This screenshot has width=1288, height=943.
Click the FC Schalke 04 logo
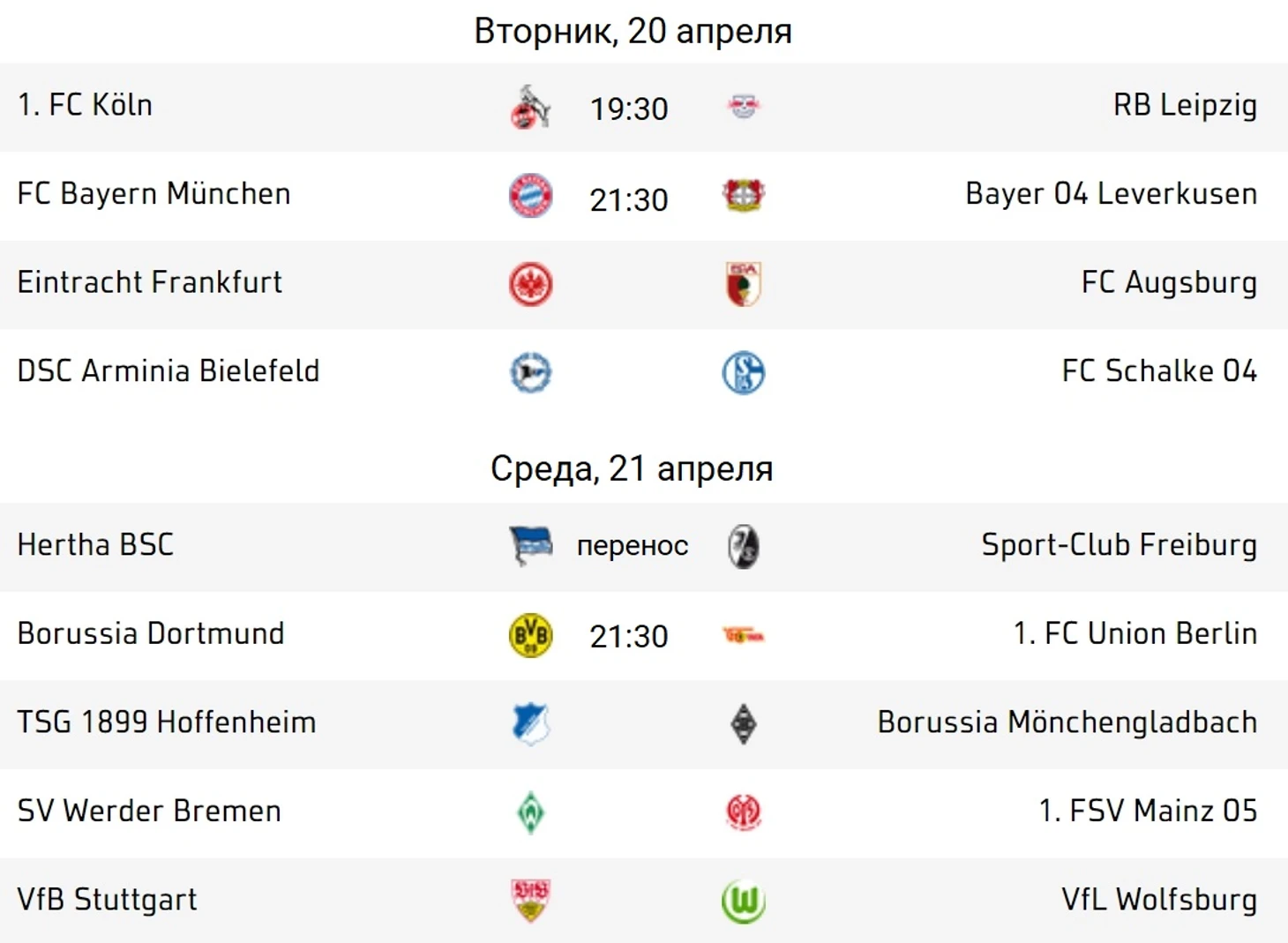pos(743,372)
